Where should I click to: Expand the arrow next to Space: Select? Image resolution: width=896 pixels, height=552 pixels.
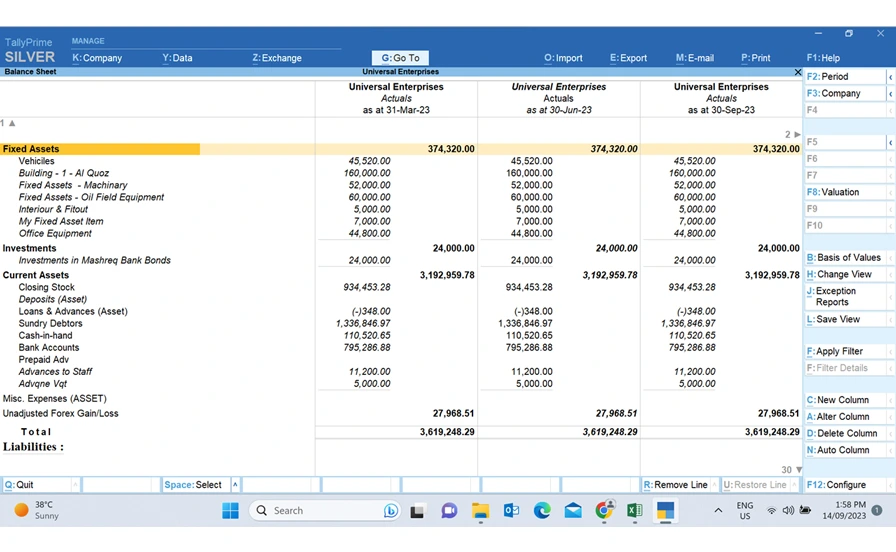tap(235, 485)
